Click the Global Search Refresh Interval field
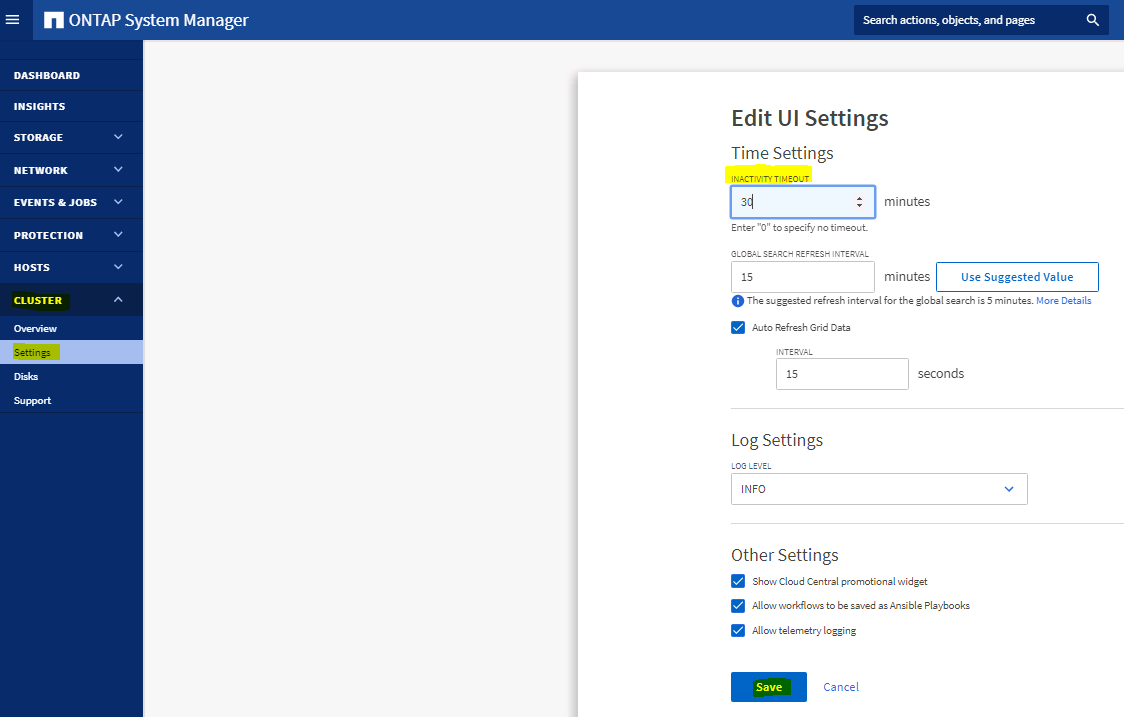Screen dimensions: 1124x717 click(802, 277)
